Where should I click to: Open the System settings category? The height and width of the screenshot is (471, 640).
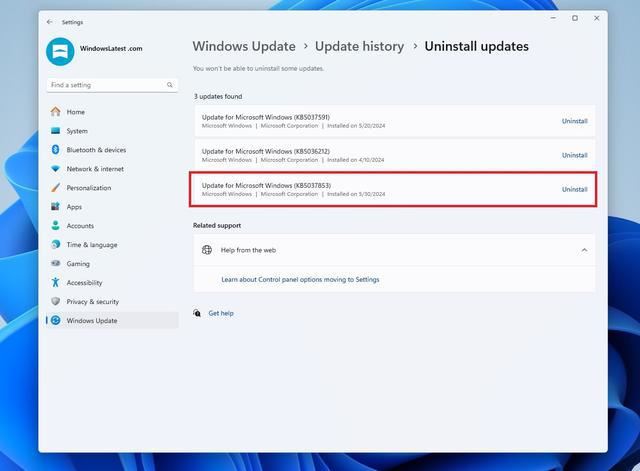pos(77,131)
